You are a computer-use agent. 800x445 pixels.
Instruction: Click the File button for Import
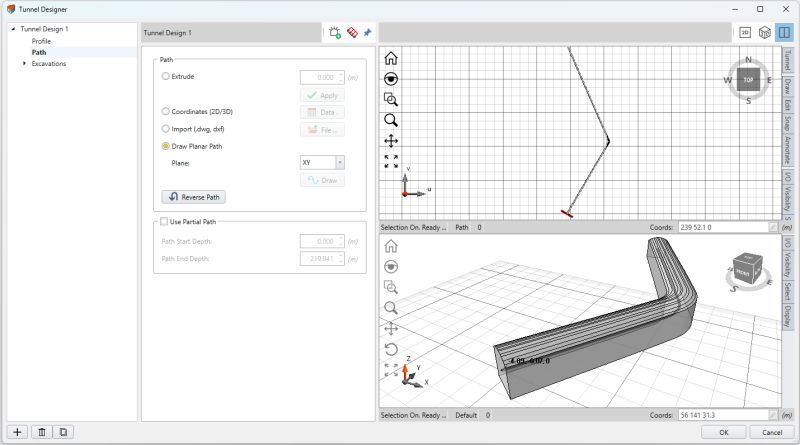point(322,130)
